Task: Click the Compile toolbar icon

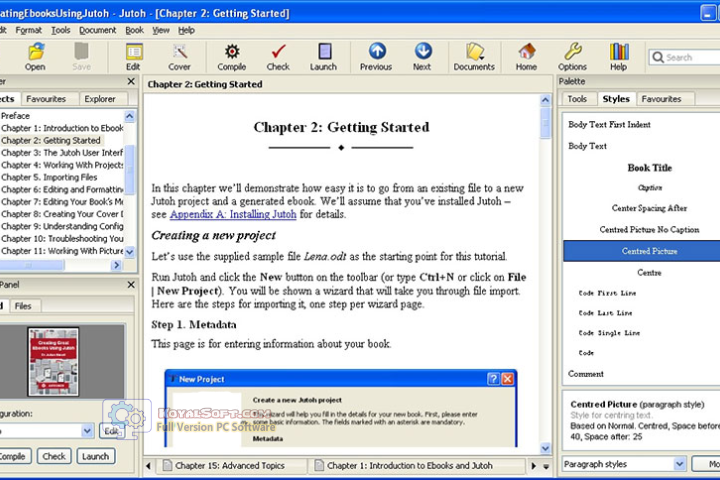Action: 231,56
